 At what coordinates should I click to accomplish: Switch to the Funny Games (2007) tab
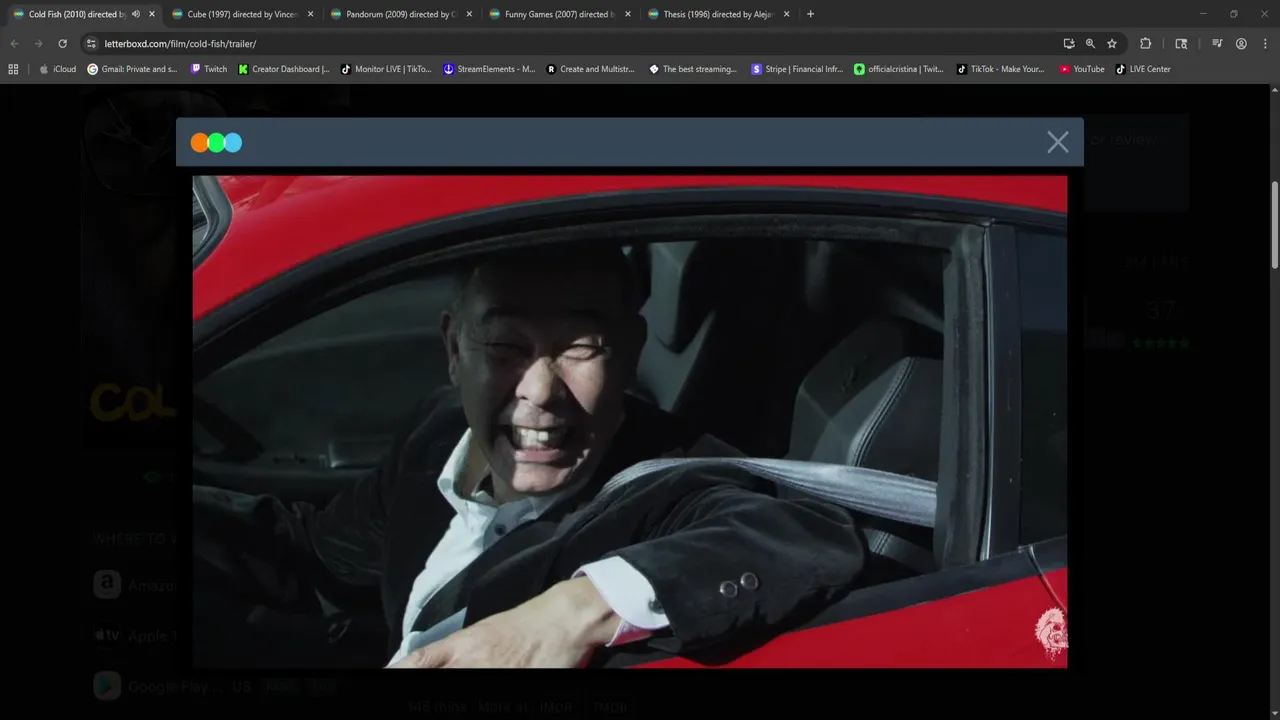tap(559, 14)
